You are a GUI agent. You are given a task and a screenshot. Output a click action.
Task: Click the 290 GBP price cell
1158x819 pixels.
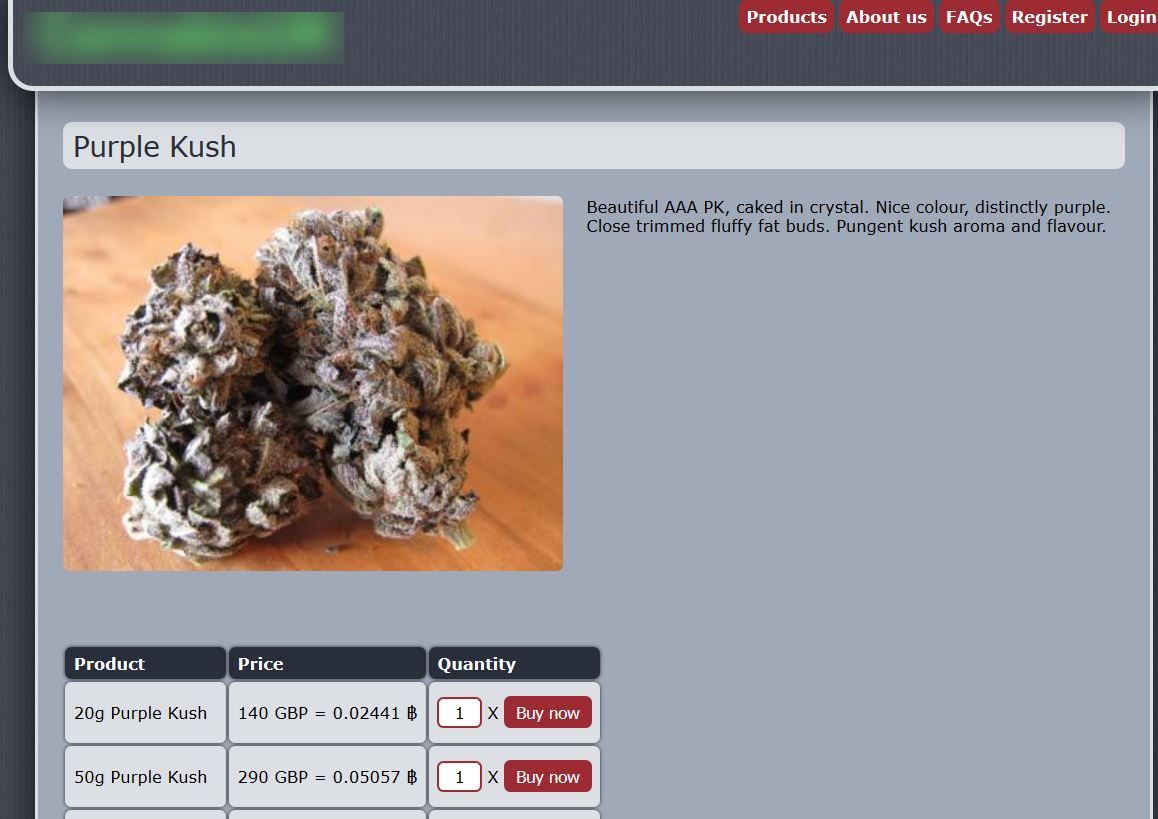coord(327,777)
